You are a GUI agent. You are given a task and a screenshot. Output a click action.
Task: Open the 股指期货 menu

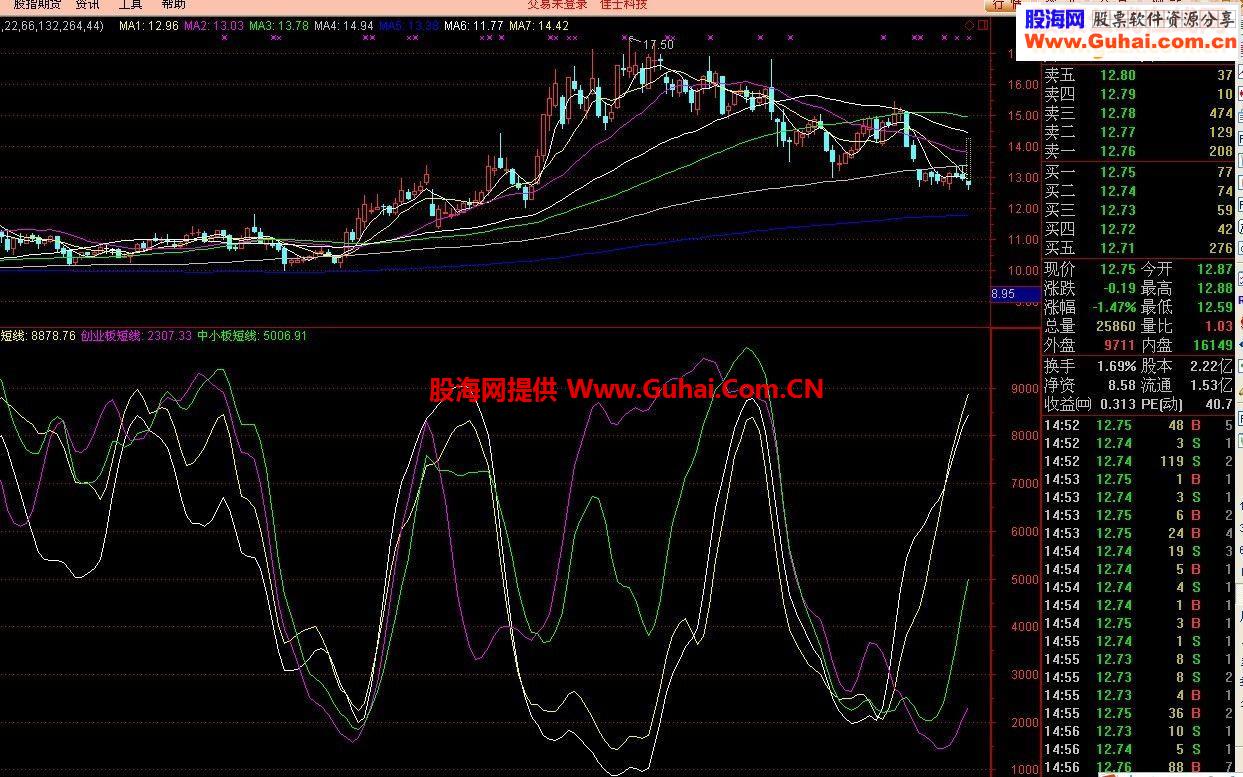pos(38,4)
